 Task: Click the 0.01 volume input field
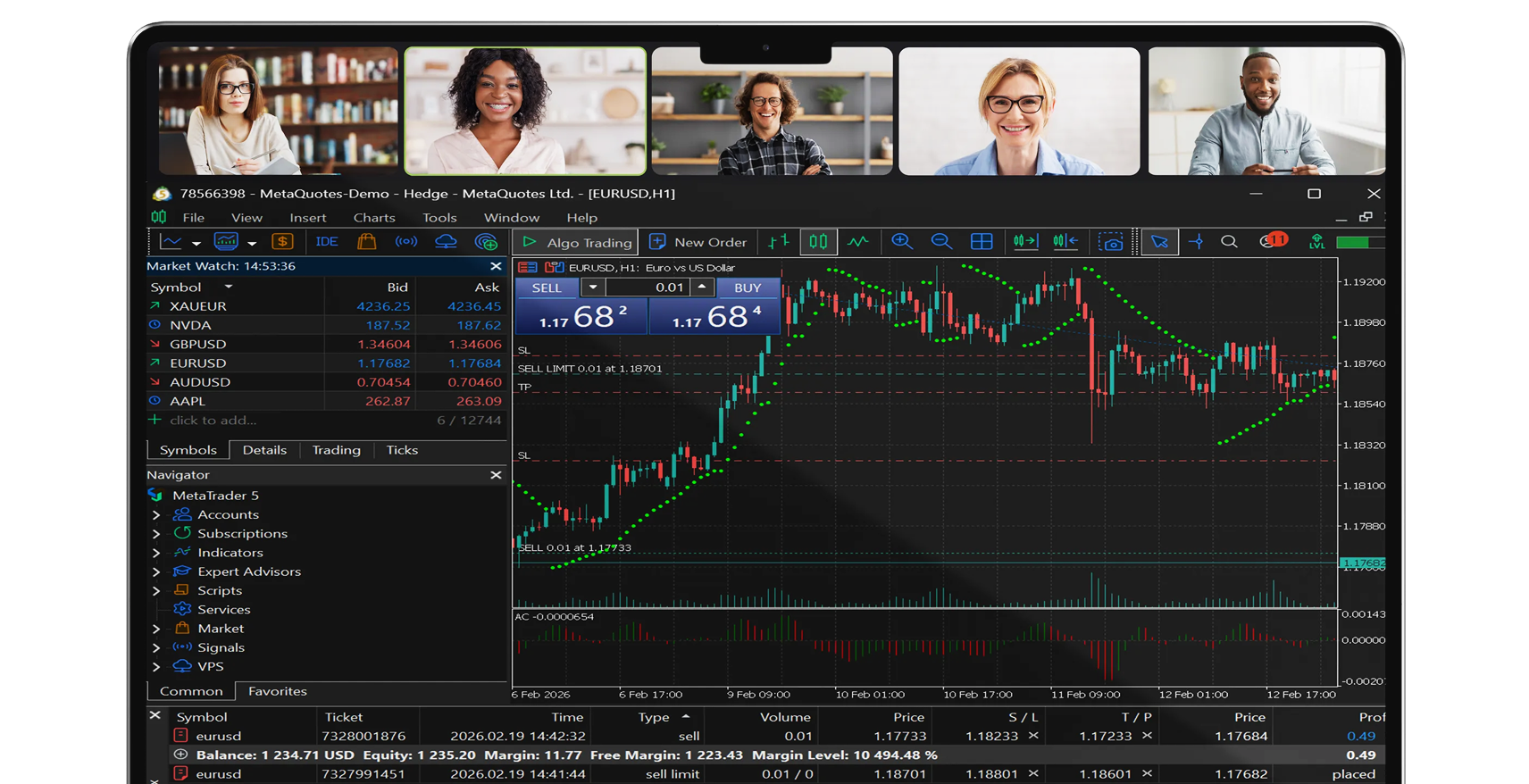tap(648, 288)
